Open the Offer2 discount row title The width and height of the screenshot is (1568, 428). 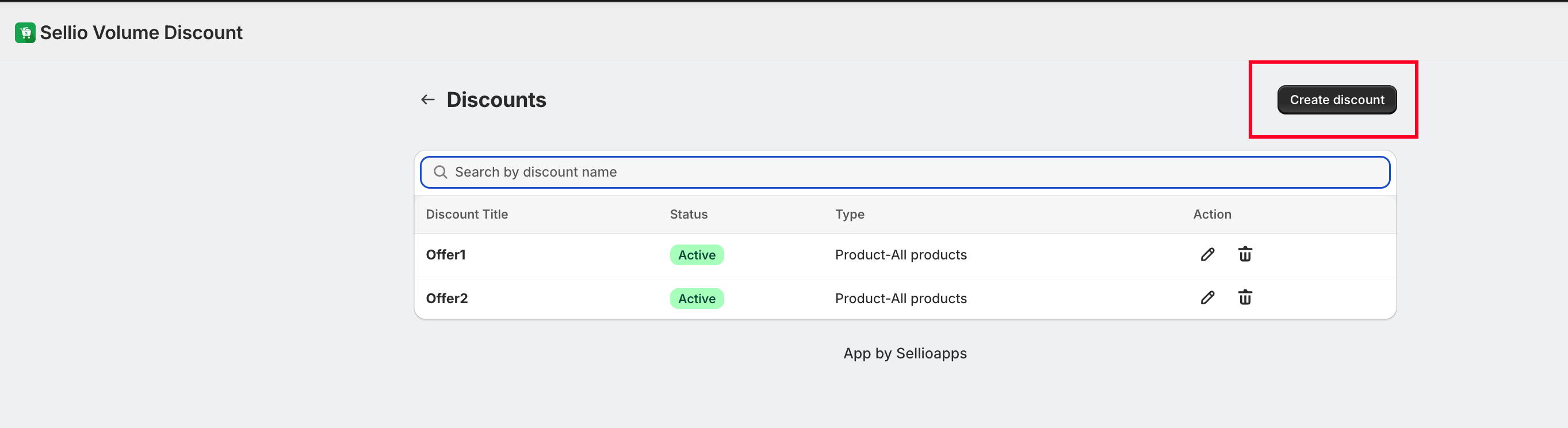click(x=447, y=299)
